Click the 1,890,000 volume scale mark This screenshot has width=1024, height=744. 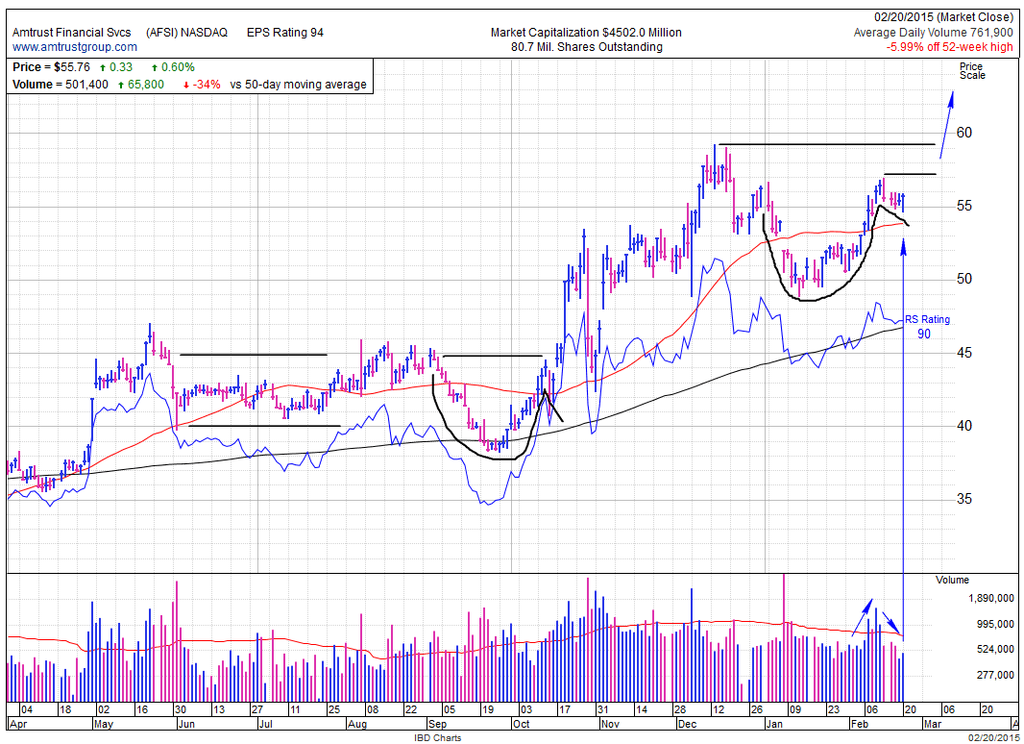pyautogui.click(x=992, y=598)
